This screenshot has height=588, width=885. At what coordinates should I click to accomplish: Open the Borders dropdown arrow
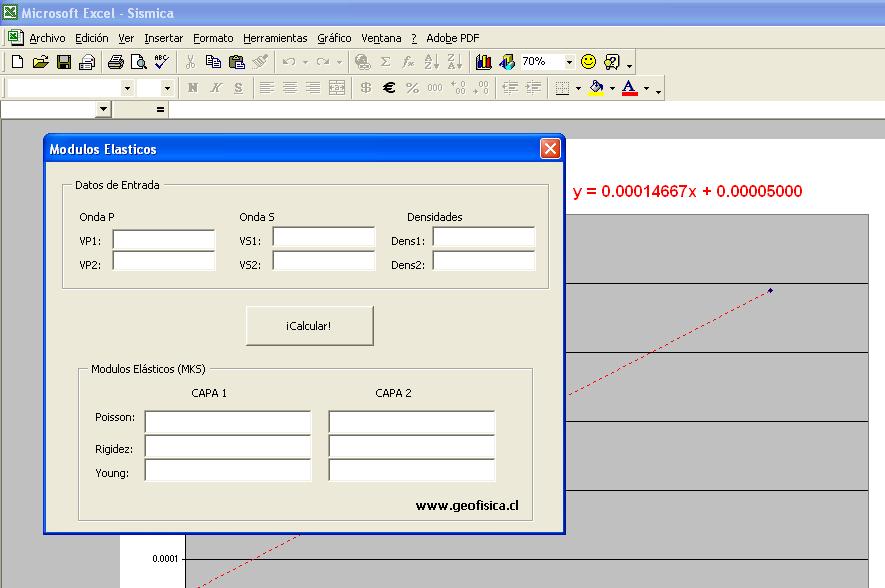[x=578, y=88]
